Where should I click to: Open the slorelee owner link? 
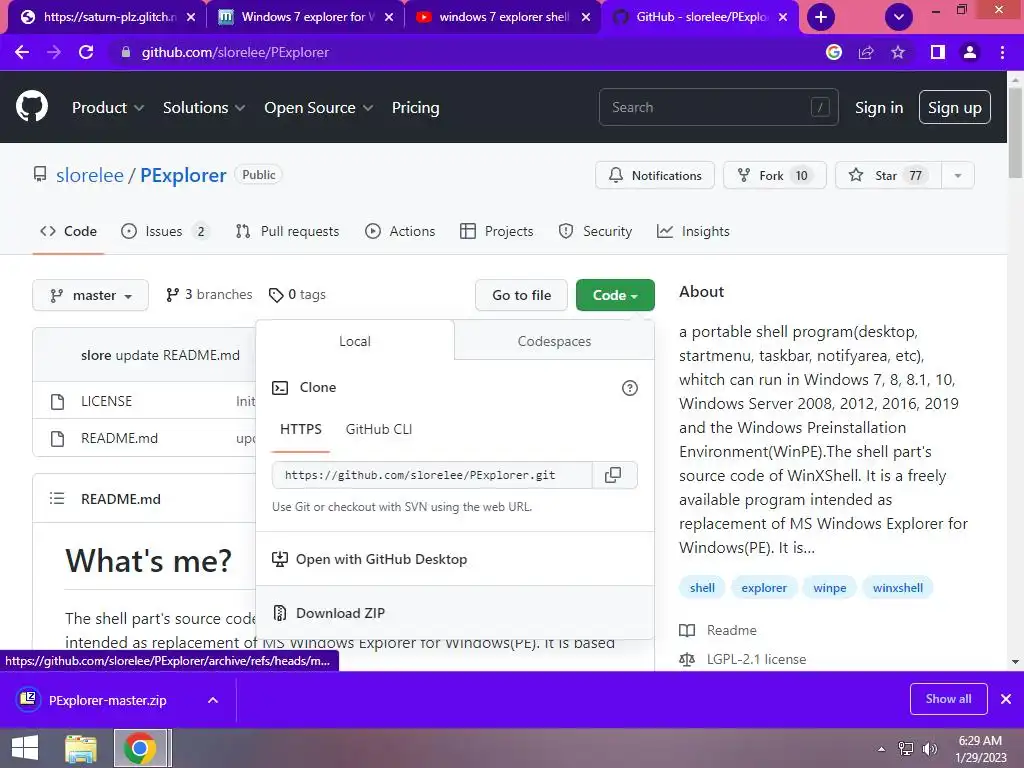click(89, 175)
